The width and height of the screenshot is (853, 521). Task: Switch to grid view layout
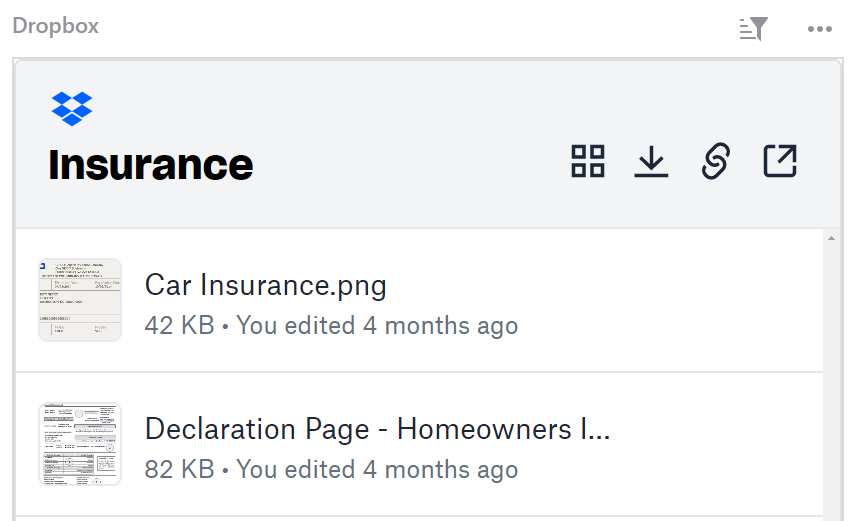[x=588, y=161]
